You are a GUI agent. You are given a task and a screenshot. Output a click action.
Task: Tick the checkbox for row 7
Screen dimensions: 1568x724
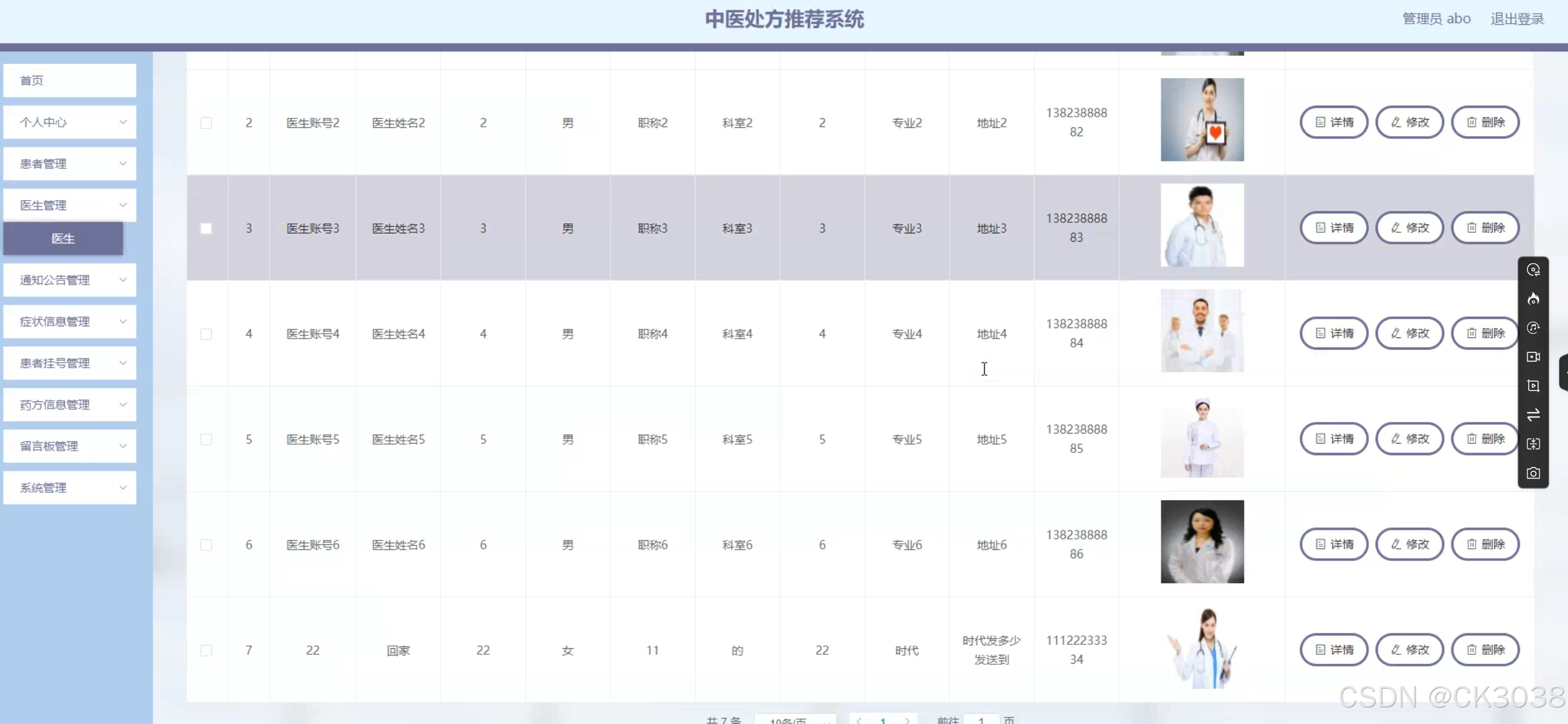pyautogui.click(x=206, y=650)
